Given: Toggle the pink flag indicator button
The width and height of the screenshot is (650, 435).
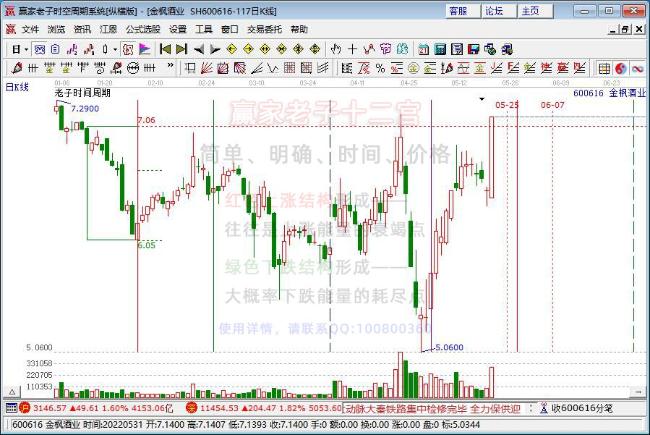Looking at the screenshot, I should click(144, 49).
